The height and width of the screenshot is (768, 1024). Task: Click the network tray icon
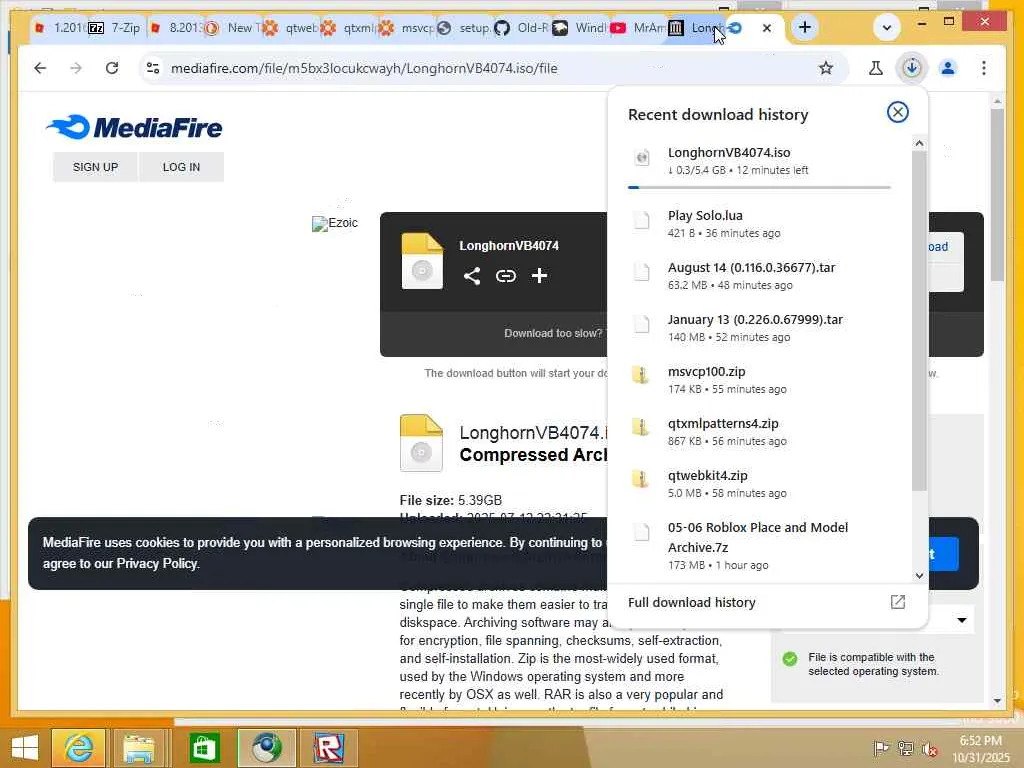coord(905,748)
